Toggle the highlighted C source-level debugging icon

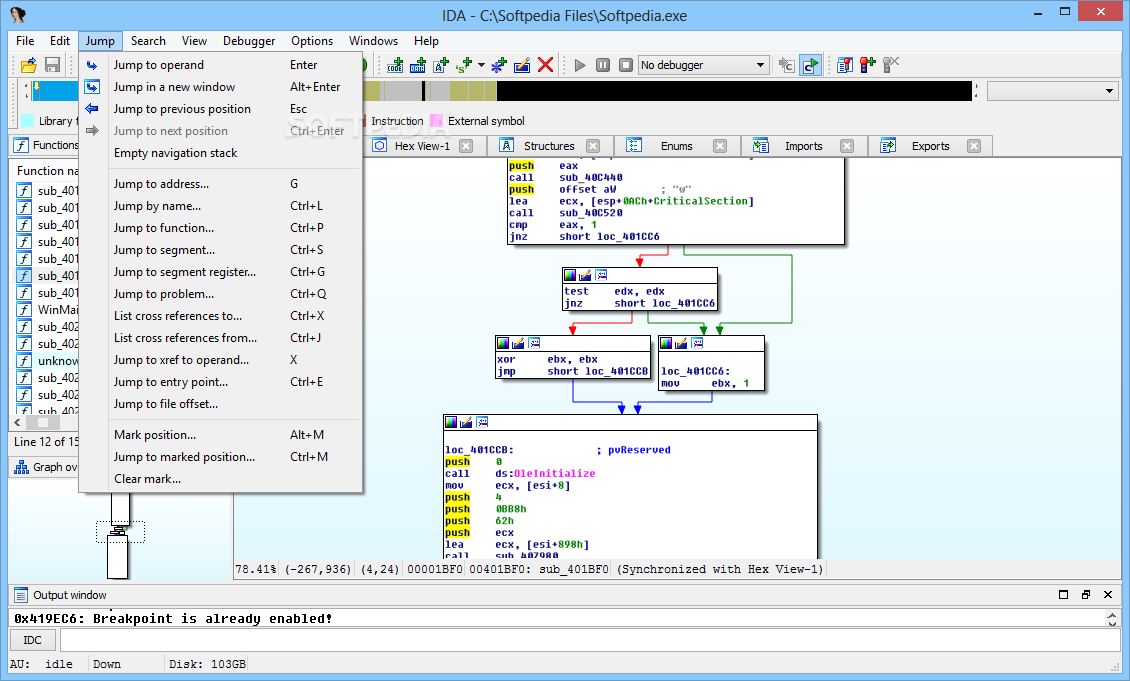pos(810,65)
